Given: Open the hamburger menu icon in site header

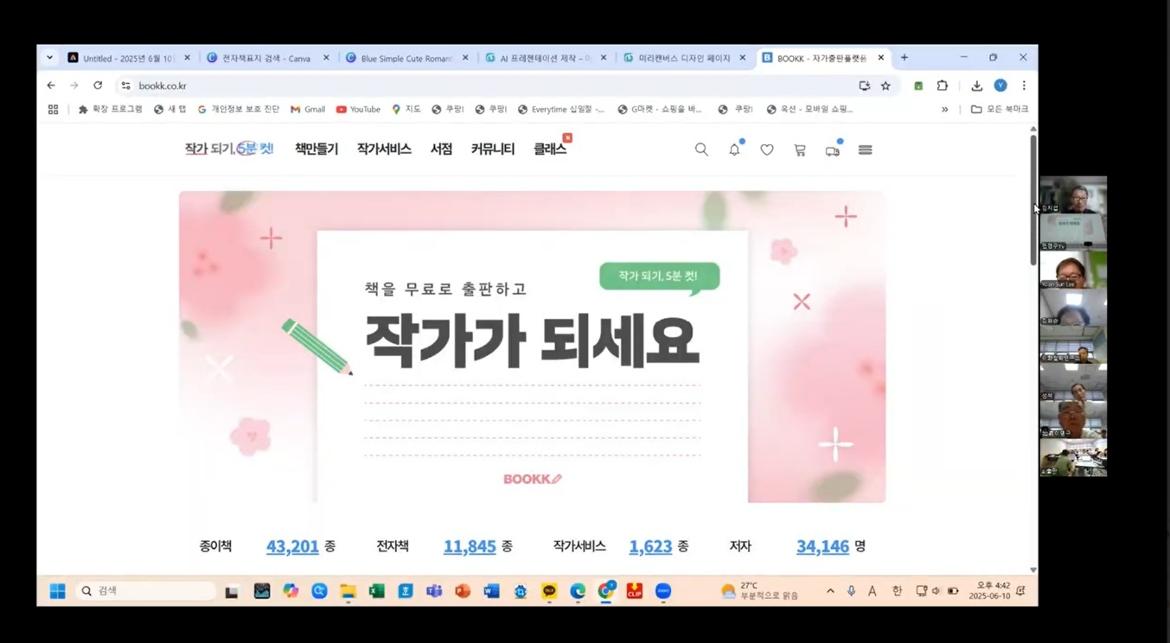Looking at the screenshot, I should click(x=865, y=150).
